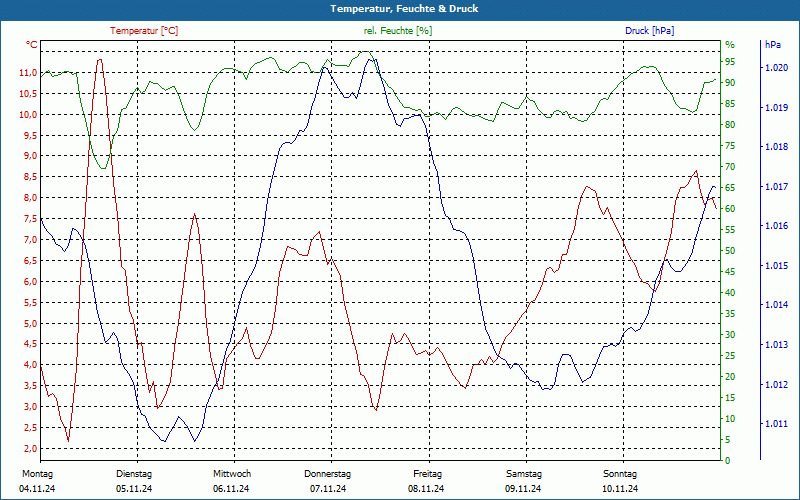Image resolution: width=800 pixels, height=500 pixels.
Task: Click the 'hPa' unit label on pressure axis
Action: click(x=772, y=45)
